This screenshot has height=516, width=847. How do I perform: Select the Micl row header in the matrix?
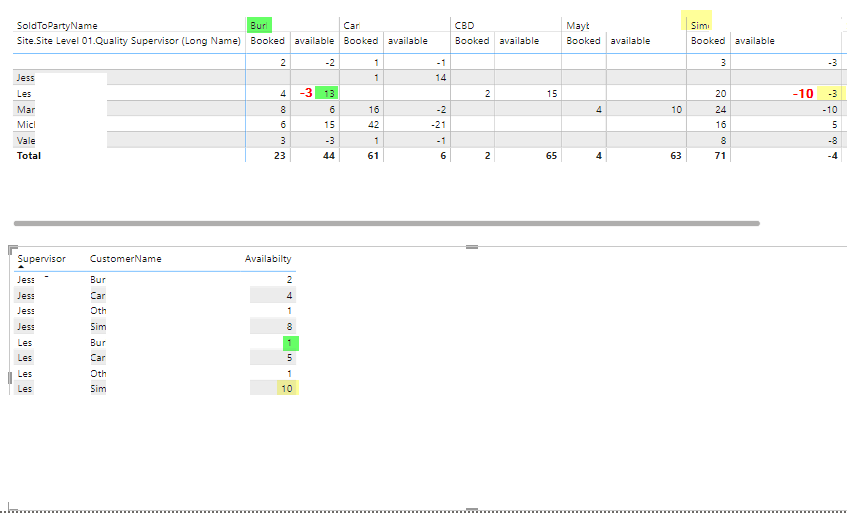coord(26,125)
